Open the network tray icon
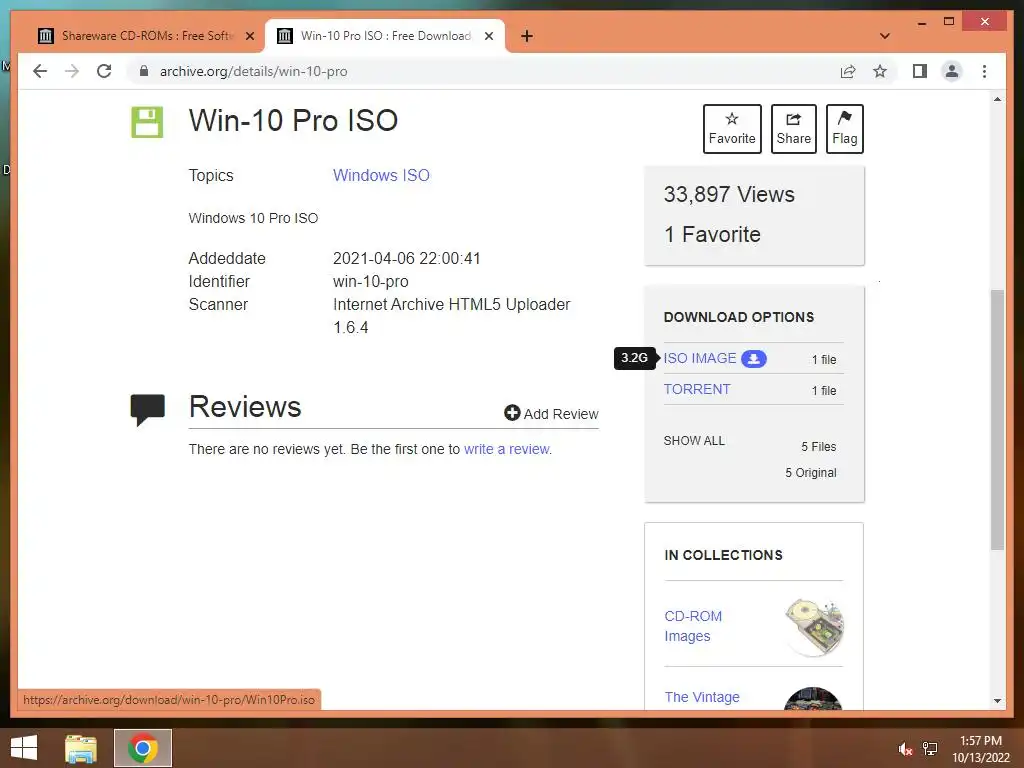Image resolution: width=1024 pixels, height=768 pixels. 930,749
